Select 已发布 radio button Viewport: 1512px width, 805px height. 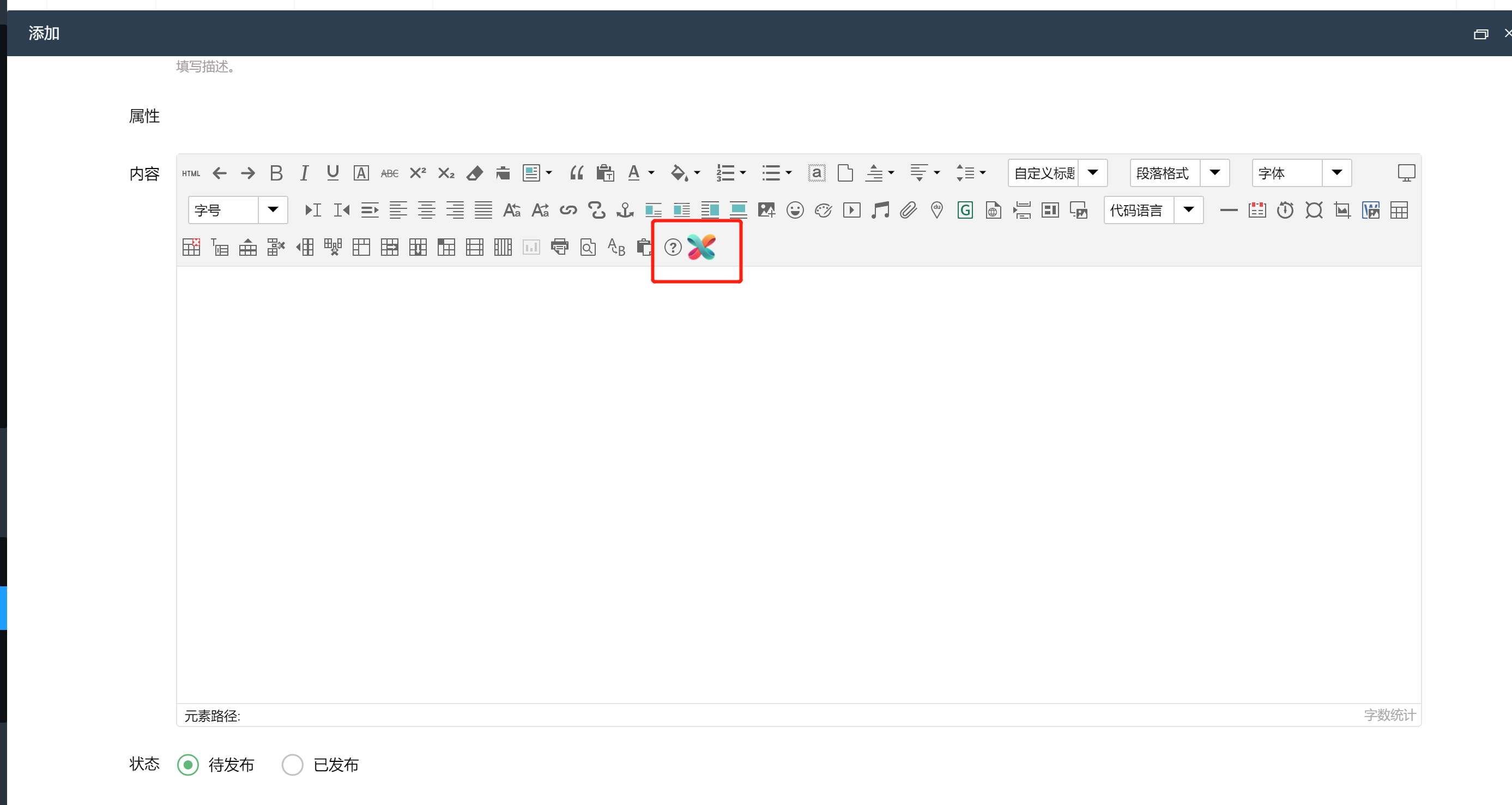coord(293,766)
